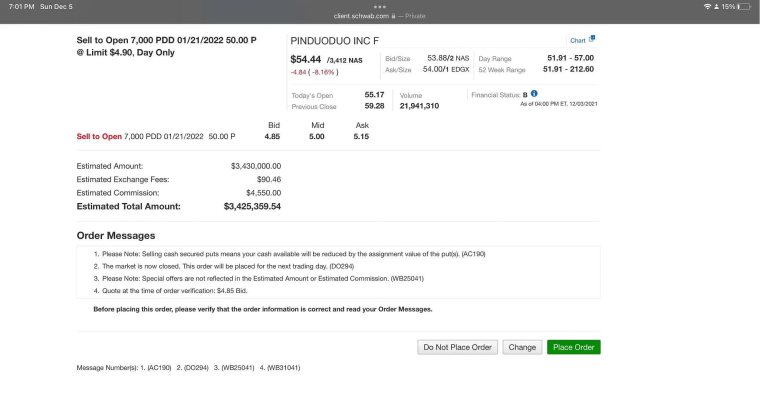Screen dimensions: 767x413
Task: Click Estimated Amount $3,430,000.00 value
Action: pyautogui.click(x=256, y=166)
